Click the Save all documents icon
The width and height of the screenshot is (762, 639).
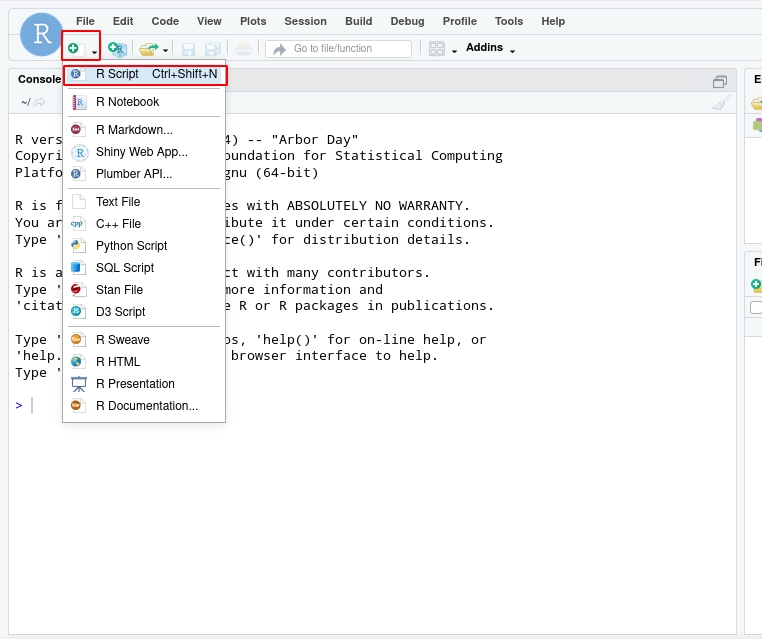(212, 48)
